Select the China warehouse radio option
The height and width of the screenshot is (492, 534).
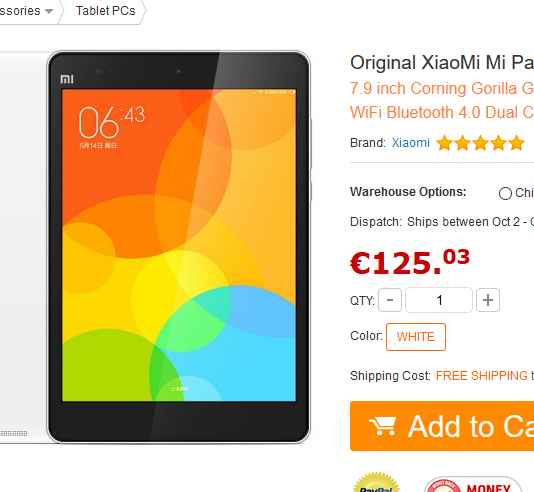(x=505, y=193)
